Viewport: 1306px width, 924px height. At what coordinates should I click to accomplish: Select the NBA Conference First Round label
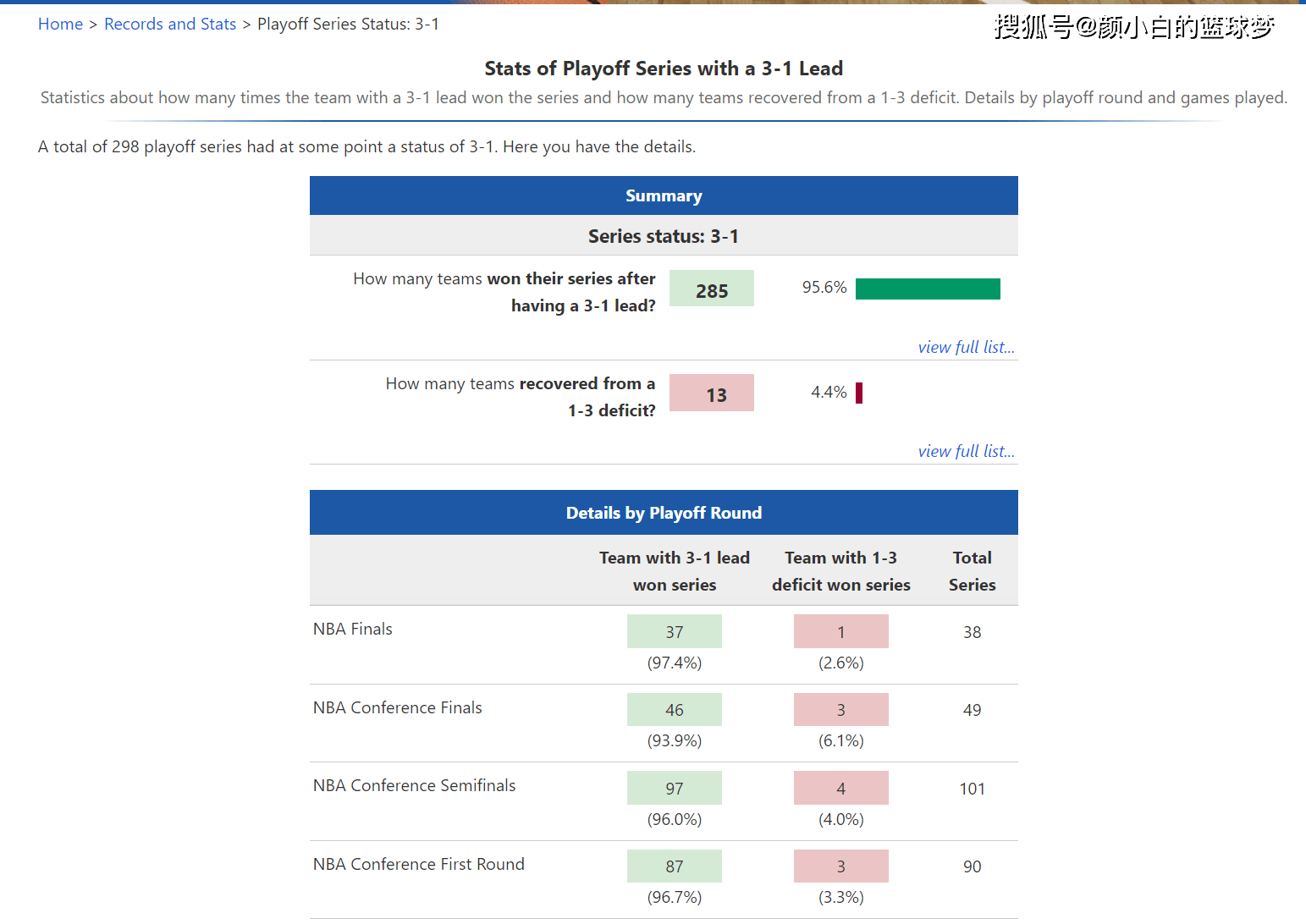point(418,865)
